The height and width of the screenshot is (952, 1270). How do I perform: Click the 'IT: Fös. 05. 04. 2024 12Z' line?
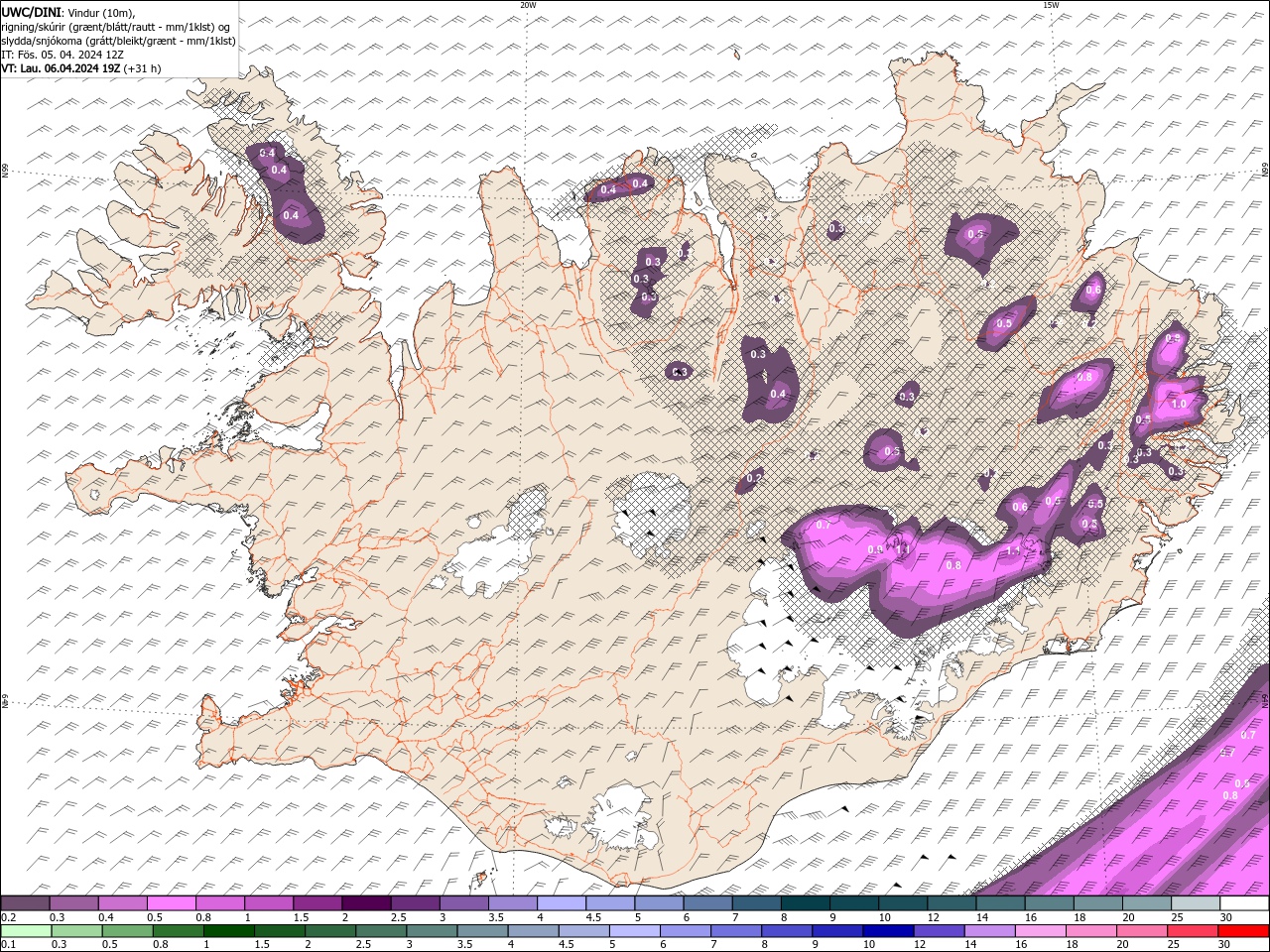[x=63, y=55]
